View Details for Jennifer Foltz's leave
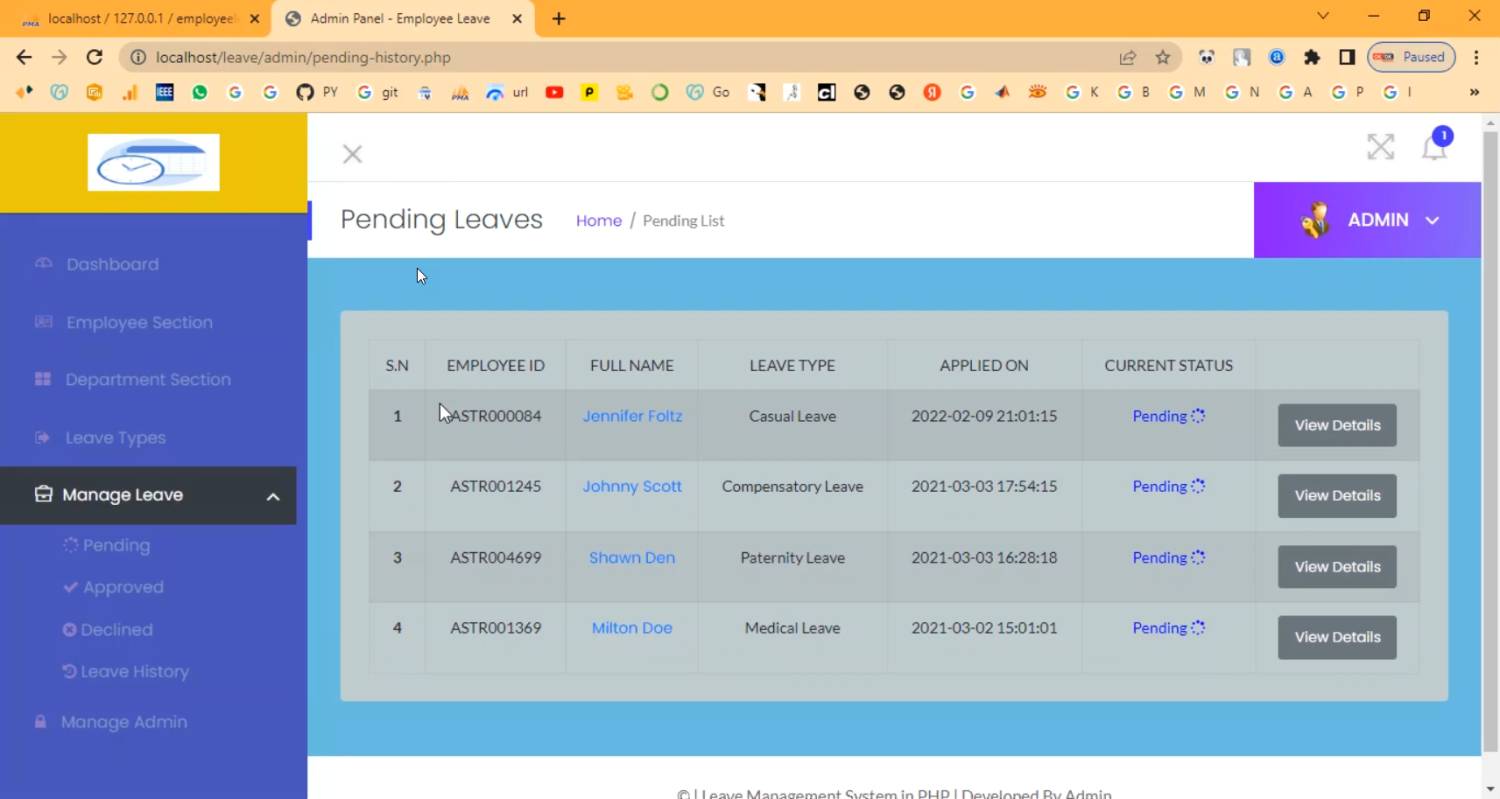The image size is (1500, 799). coord(1336,425)
